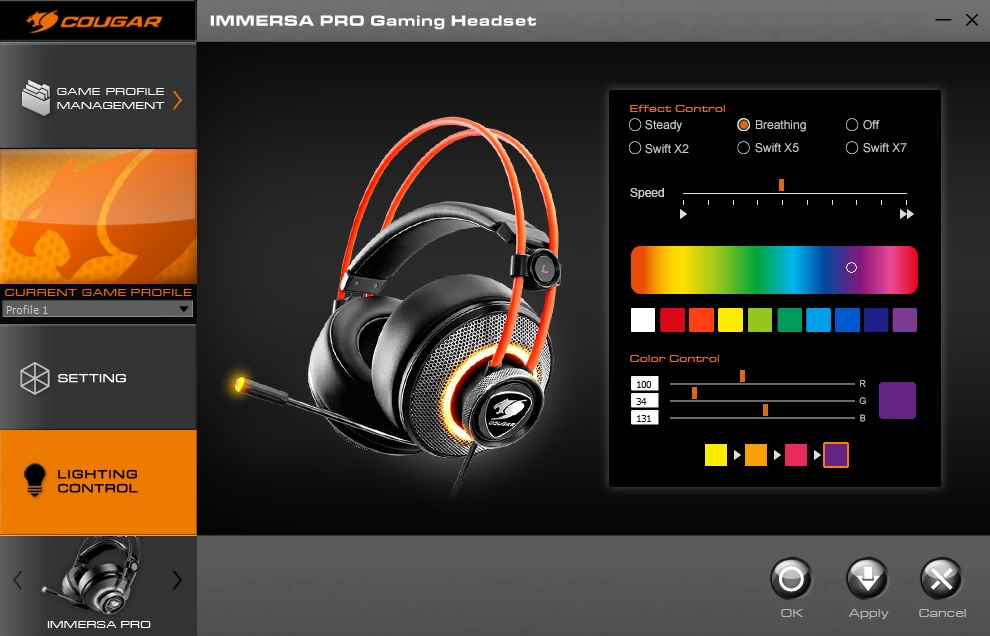This screenshot has width=990, height=636.
Task: Pick the white preset color swatch
Action: [x=643, y=320]
